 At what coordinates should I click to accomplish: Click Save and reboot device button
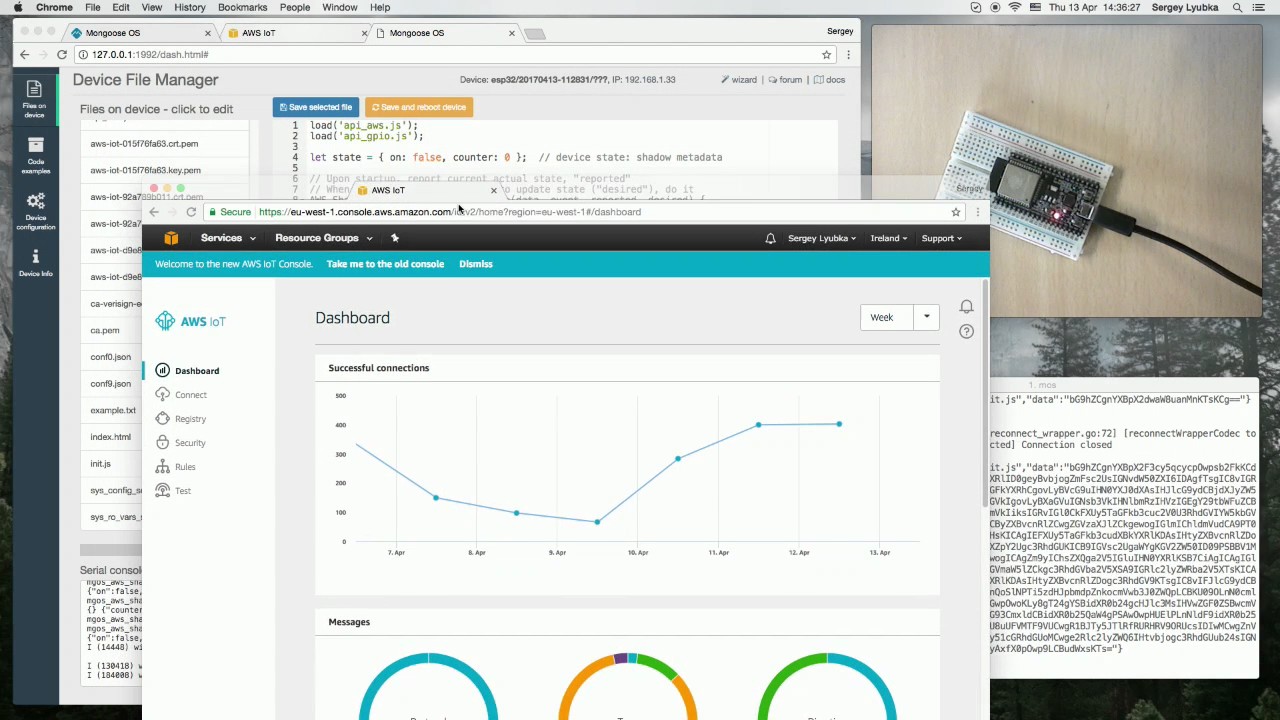[418, 107]
